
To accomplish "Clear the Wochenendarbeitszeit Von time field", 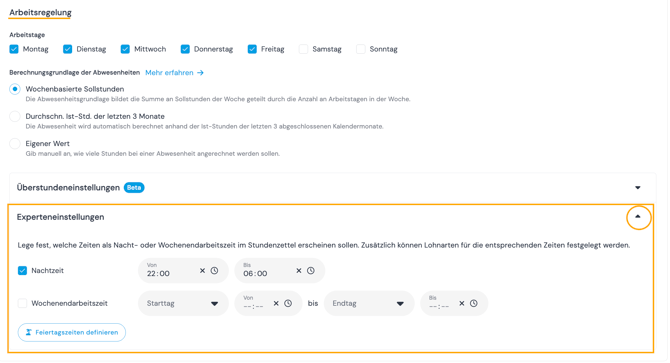I will point(276,304).
